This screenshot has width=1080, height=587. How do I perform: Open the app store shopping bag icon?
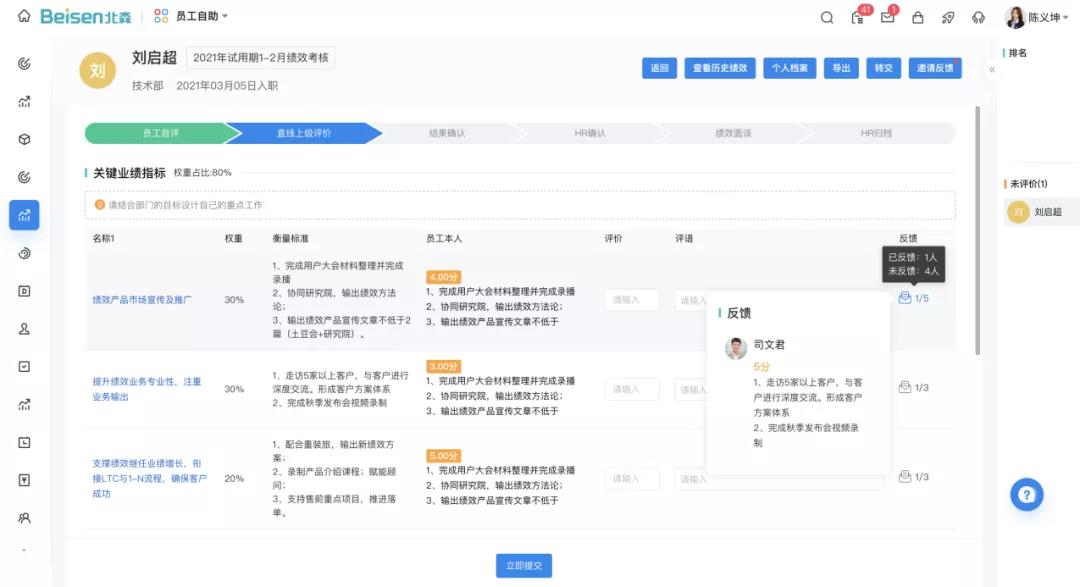918,17
